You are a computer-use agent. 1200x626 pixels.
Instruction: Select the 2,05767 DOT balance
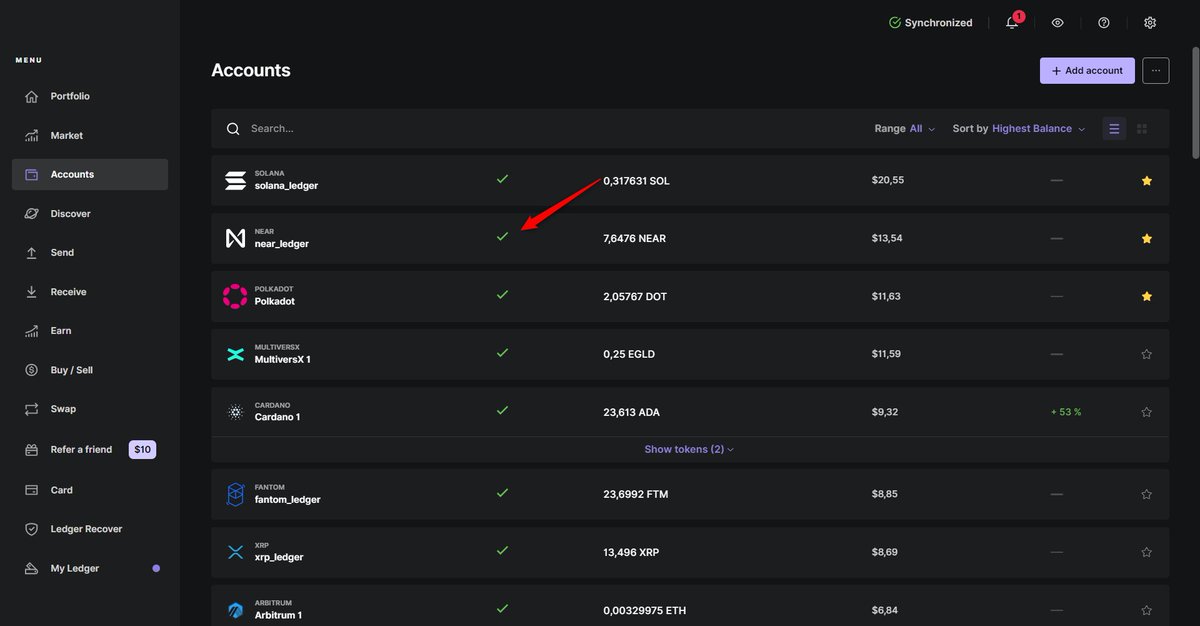point(635,297)
